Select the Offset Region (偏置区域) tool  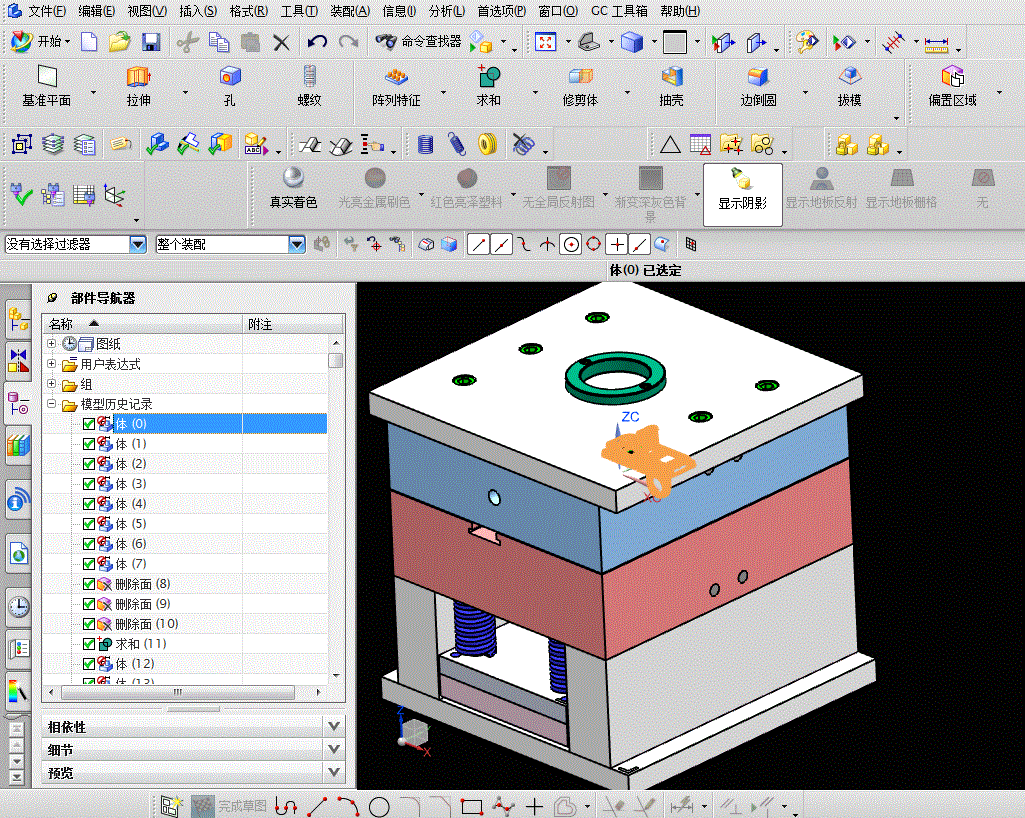click(x=952, y=77)
